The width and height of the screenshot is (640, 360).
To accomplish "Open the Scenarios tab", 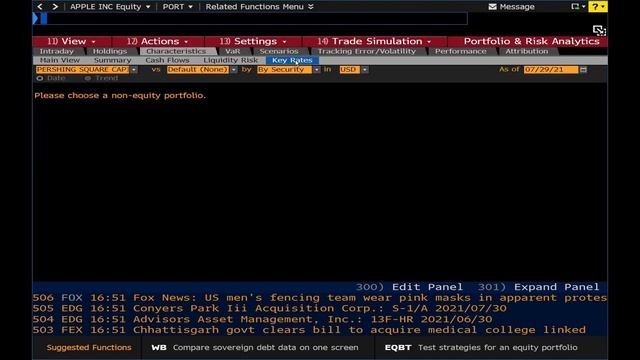I will click(x=279, y=51).
